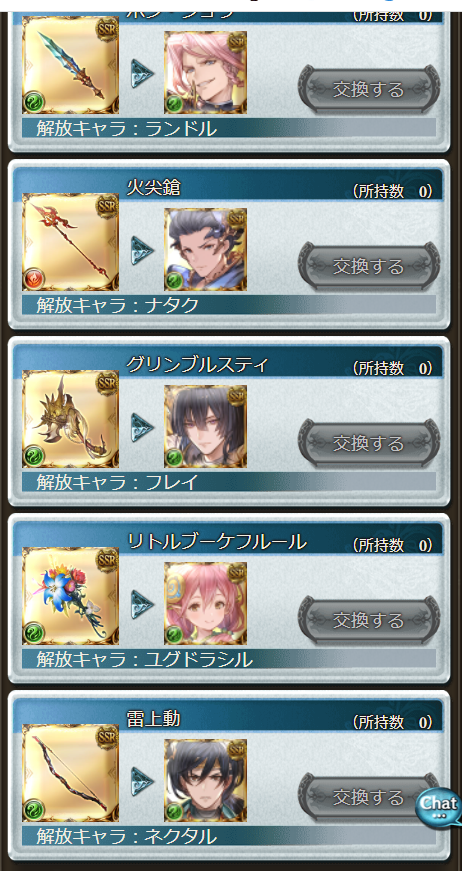View the ランドル character portrait

tap(205, 72)
